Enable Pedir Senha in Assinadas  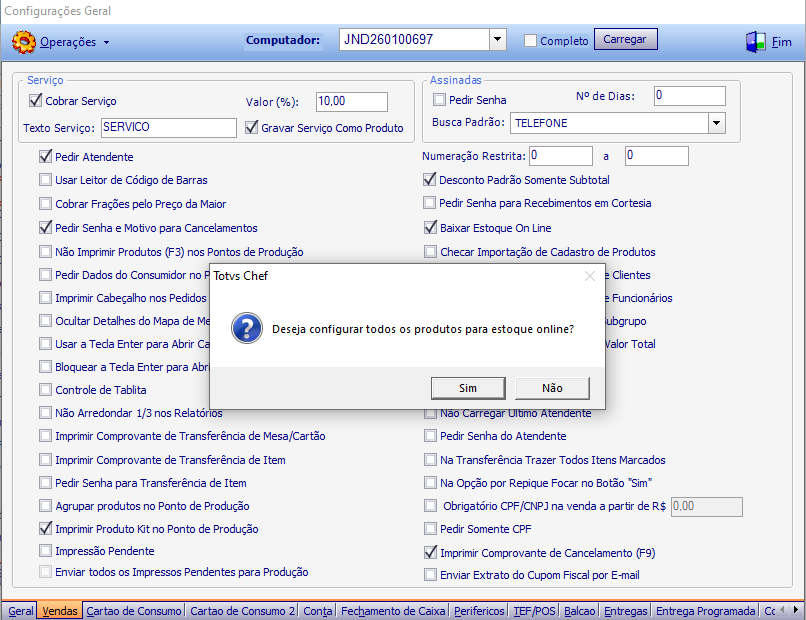(x=439, y=100)
